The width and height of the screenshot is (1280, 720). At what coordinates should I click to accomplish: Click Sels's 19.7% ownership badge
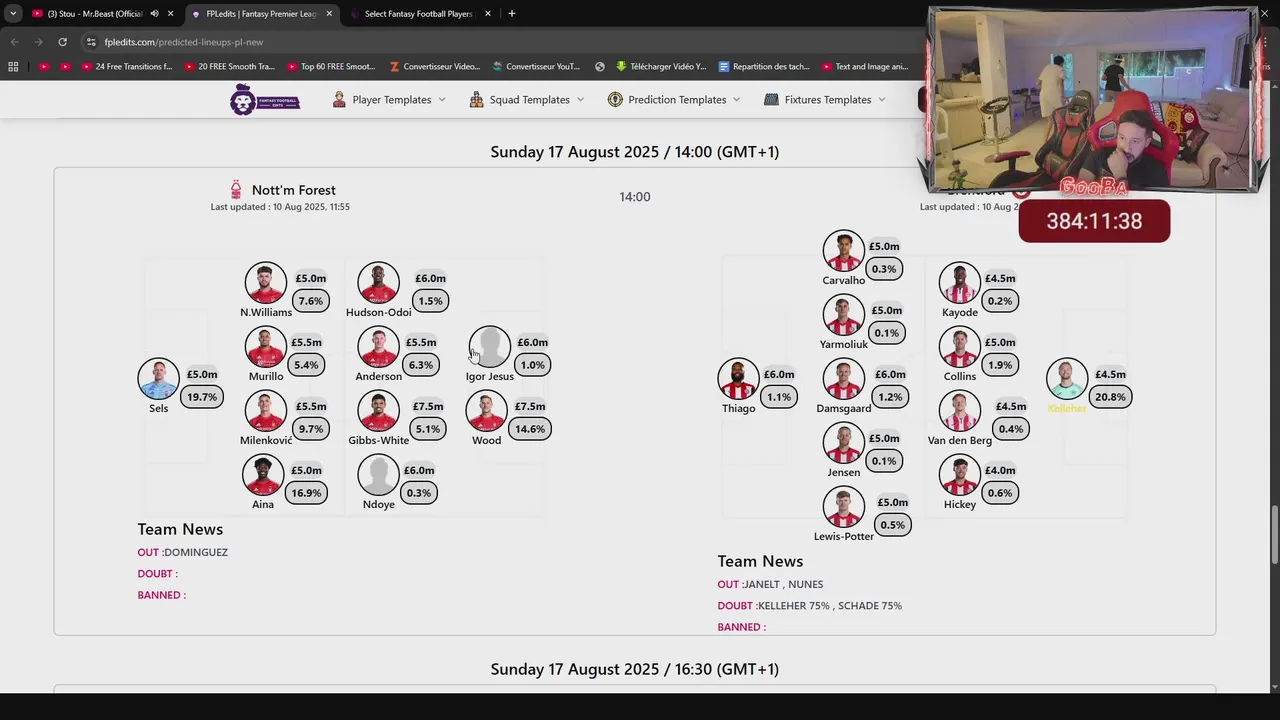tap(202, 397)
